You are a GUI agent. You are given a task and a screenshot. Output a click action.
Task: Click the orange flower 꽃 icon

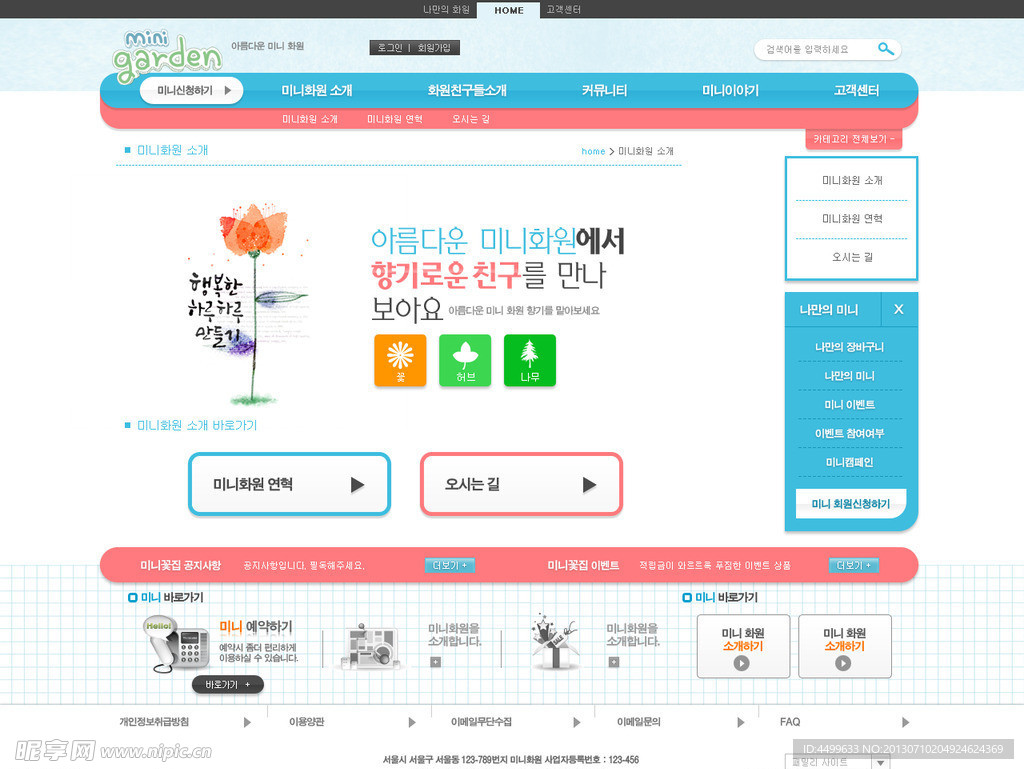click(x=400, y=360)
